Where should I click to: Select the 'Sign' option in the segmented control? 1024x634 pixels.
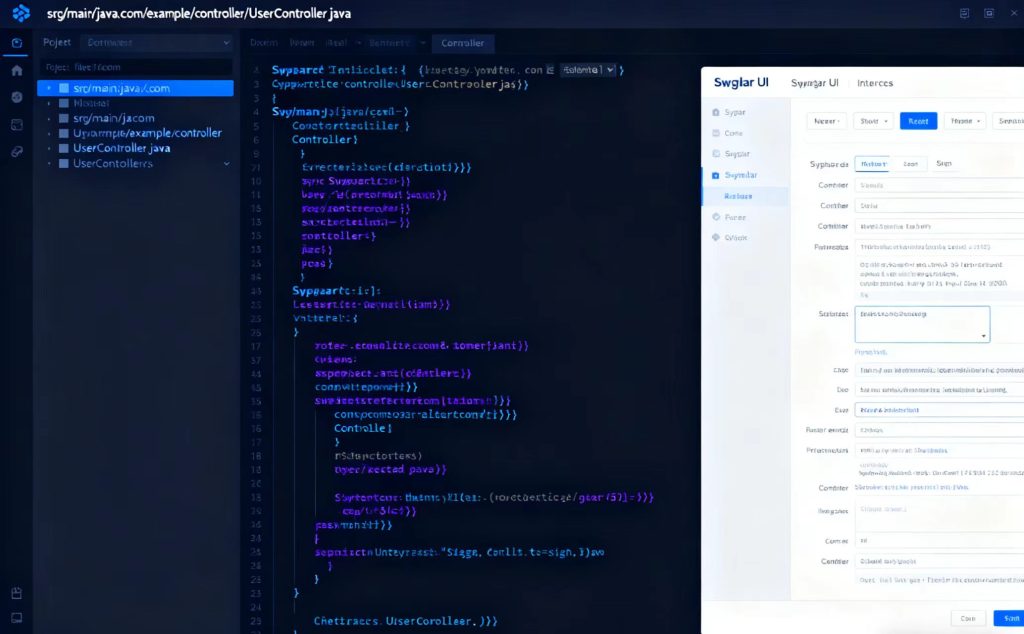coord(944,164)
